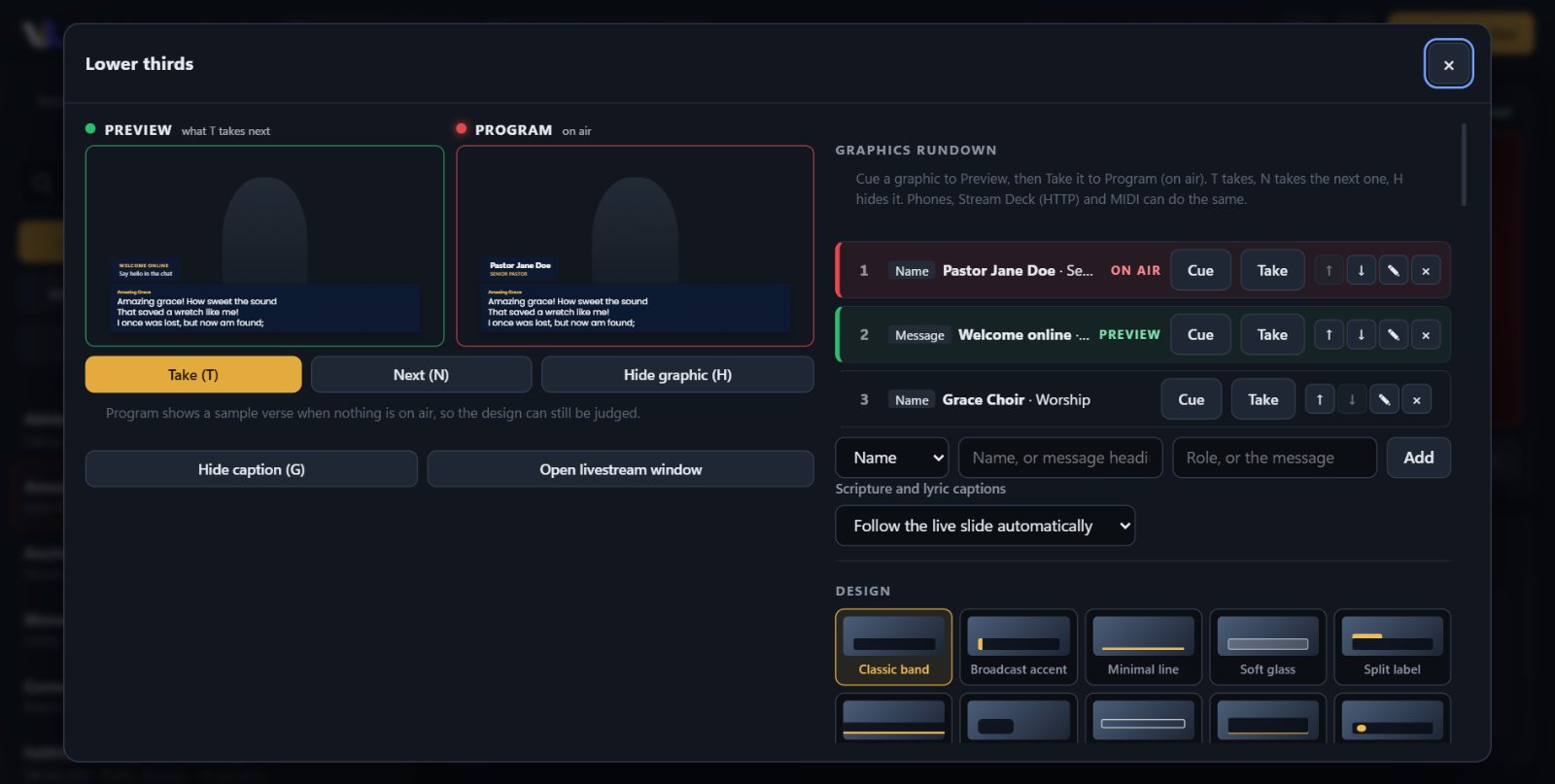Viewport: 1555px width, 784px height.
Task: Cue the Pastor Jane Doe graphic
Action: 1200,271
